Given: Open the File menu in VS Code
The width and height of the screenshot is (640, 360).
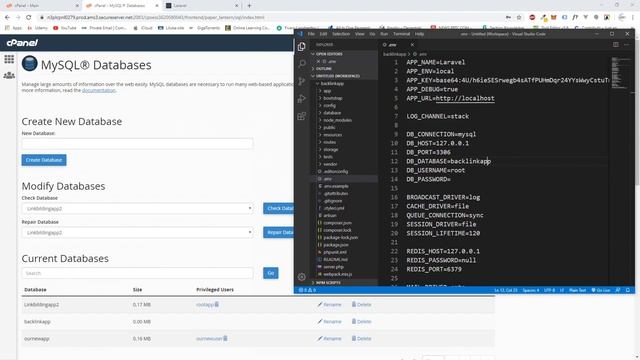Looking at the screenshot, I should pyautogui.click(x=311, y=34).
